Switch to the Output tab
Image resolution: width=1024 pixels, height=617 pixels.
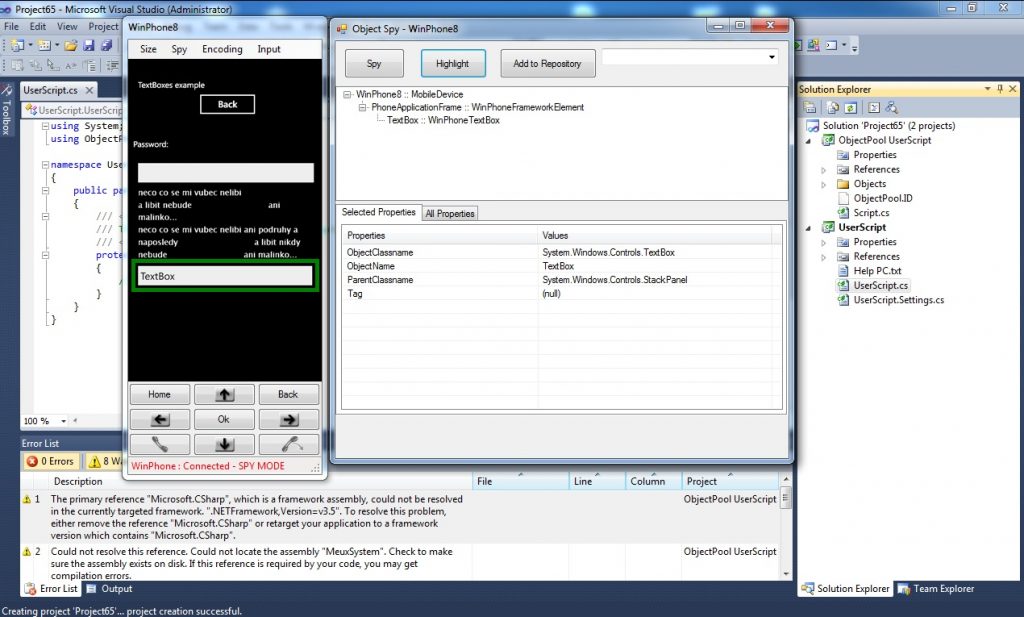(x=110, y=589)
